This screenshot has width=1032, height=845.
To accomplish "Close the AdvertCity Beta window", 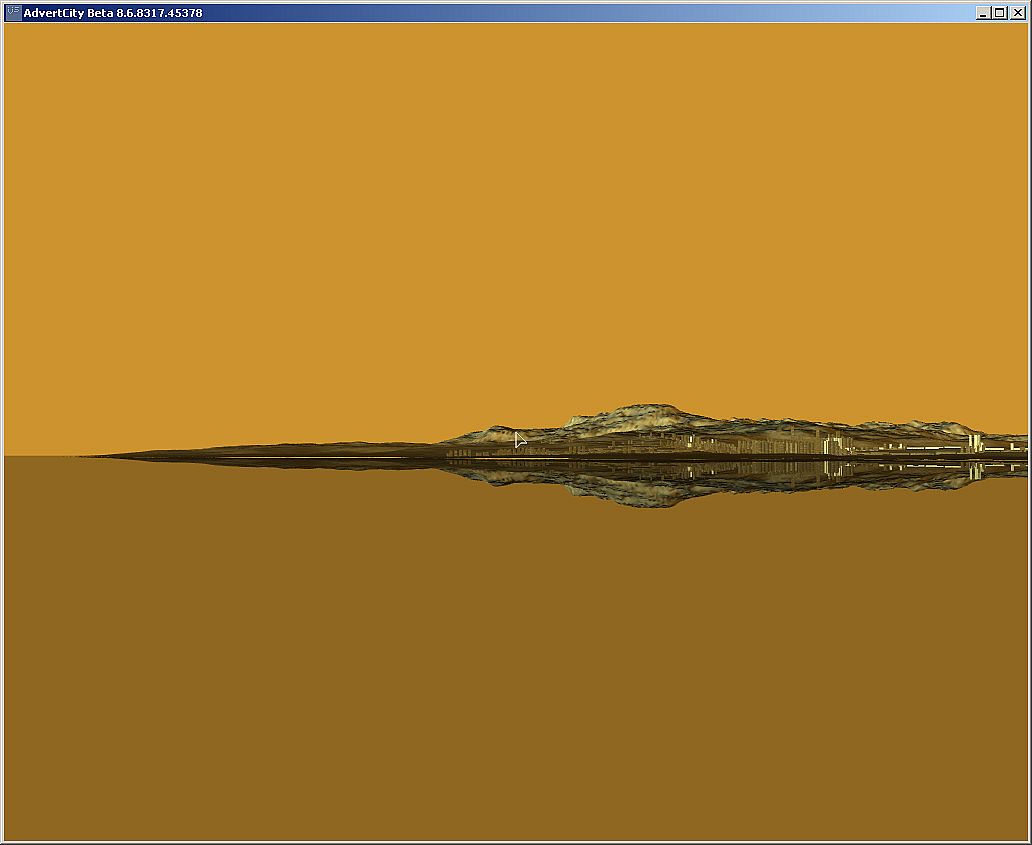I will 1016,13.
